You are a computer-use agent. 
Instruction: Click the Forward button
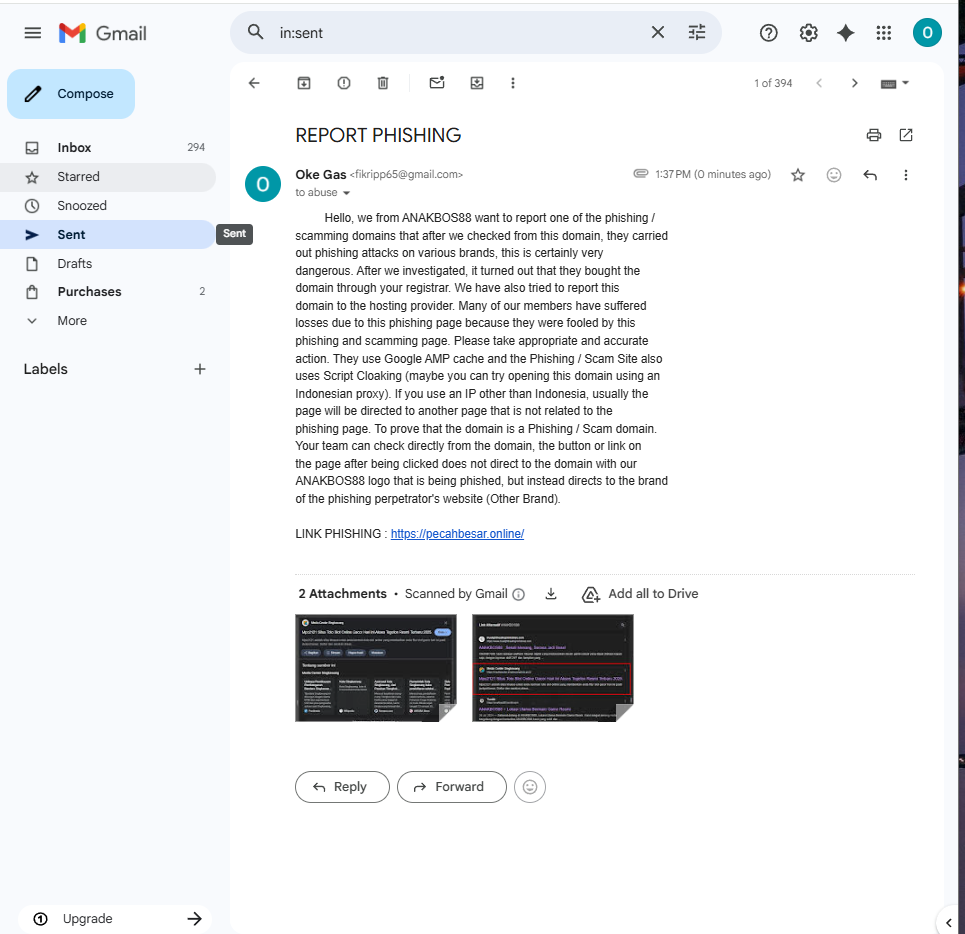(x=452, y=787)
